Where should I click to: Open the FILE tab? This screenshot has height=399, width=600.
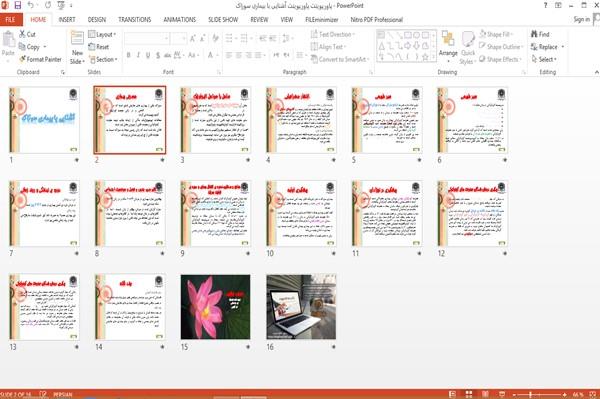pyautogui.click(x=11, y=20)
